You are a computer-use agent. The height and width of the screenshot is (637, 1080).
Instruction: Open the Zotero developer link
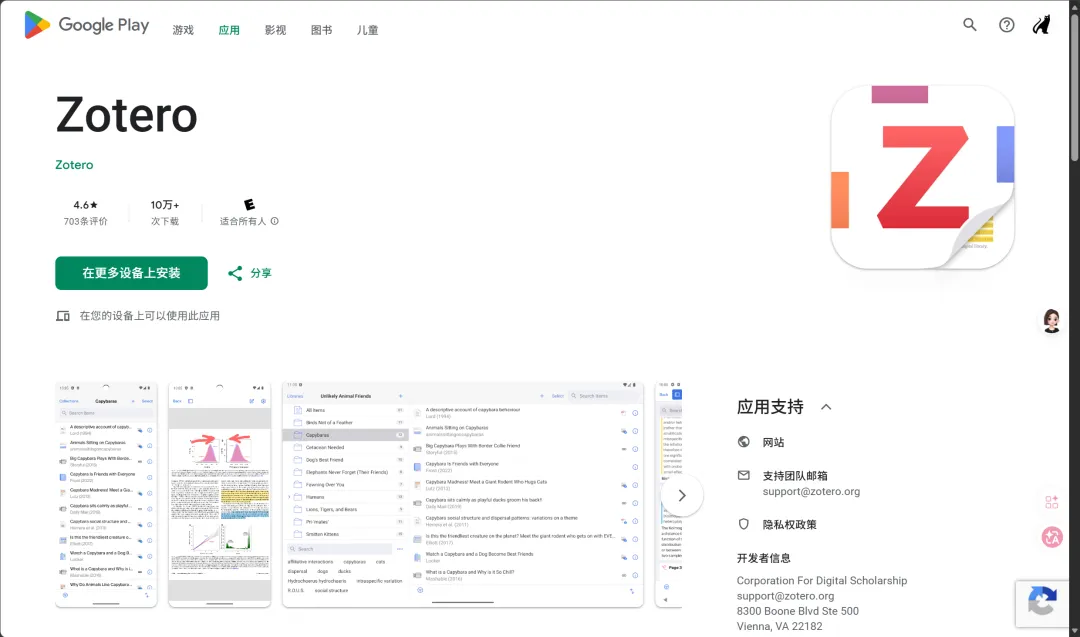(74, 165)
